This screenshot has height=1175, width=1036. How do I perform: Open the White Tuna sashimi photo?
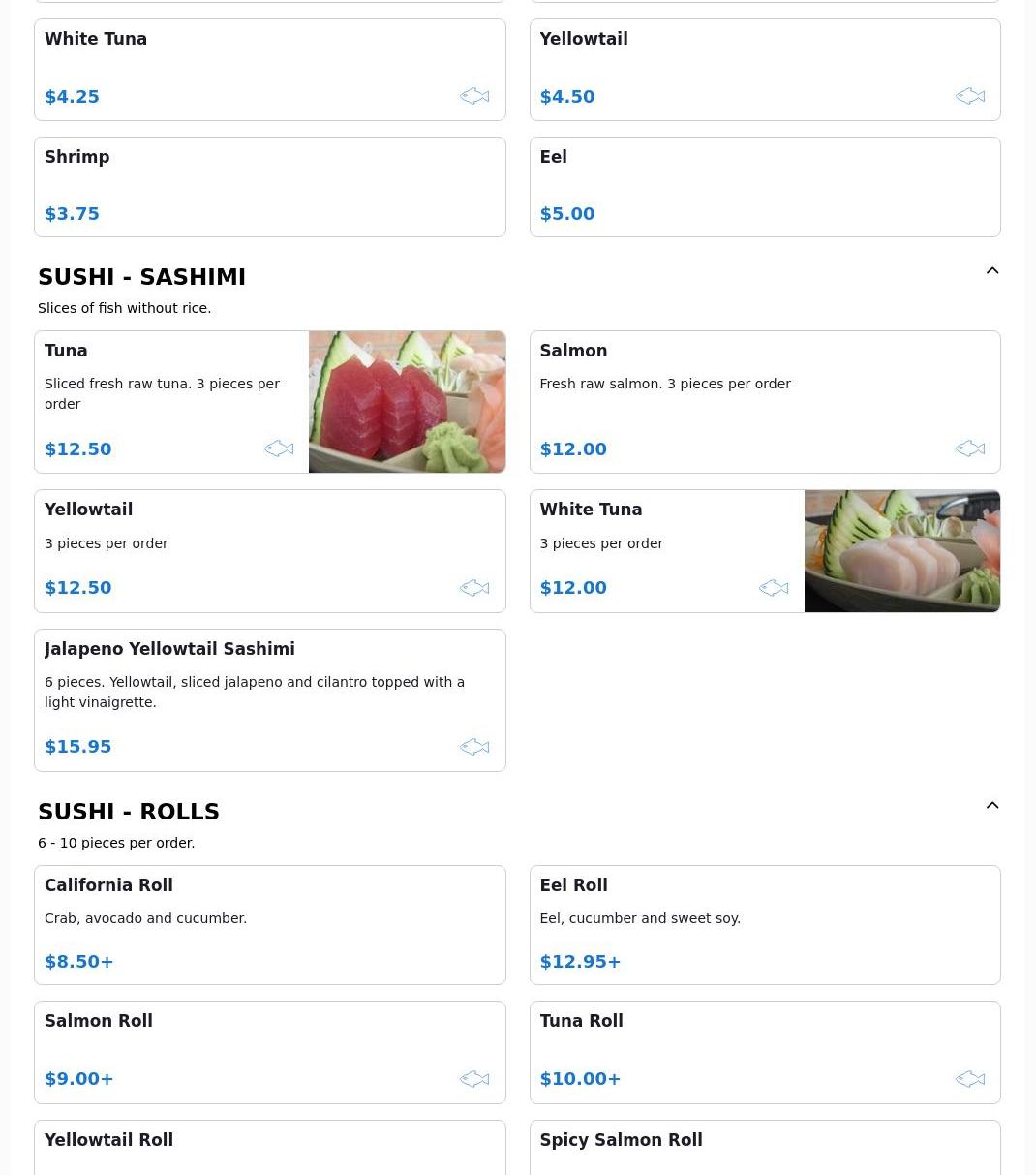point(901,551)
